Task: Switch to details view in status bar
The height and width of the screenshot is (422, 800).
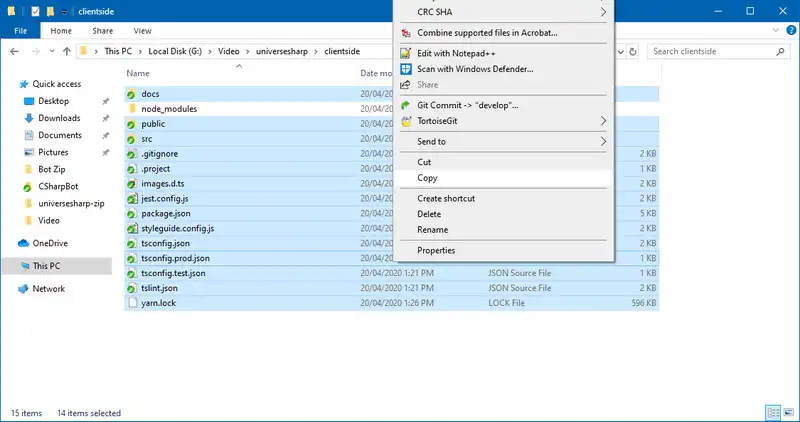Action: [x=772, y=412]
